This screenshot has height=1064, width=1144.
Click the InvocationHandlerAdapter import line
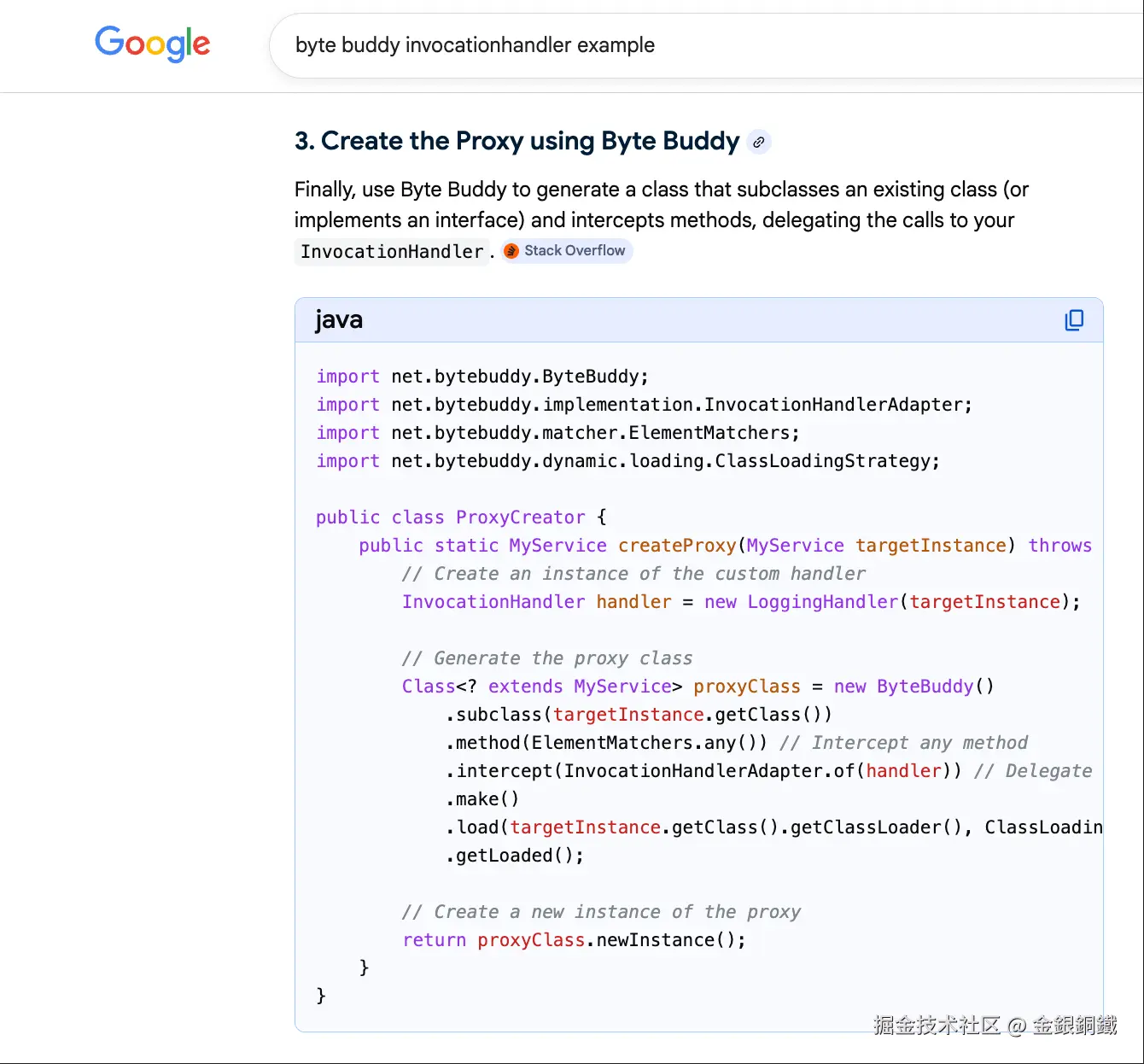coord(644,405)
